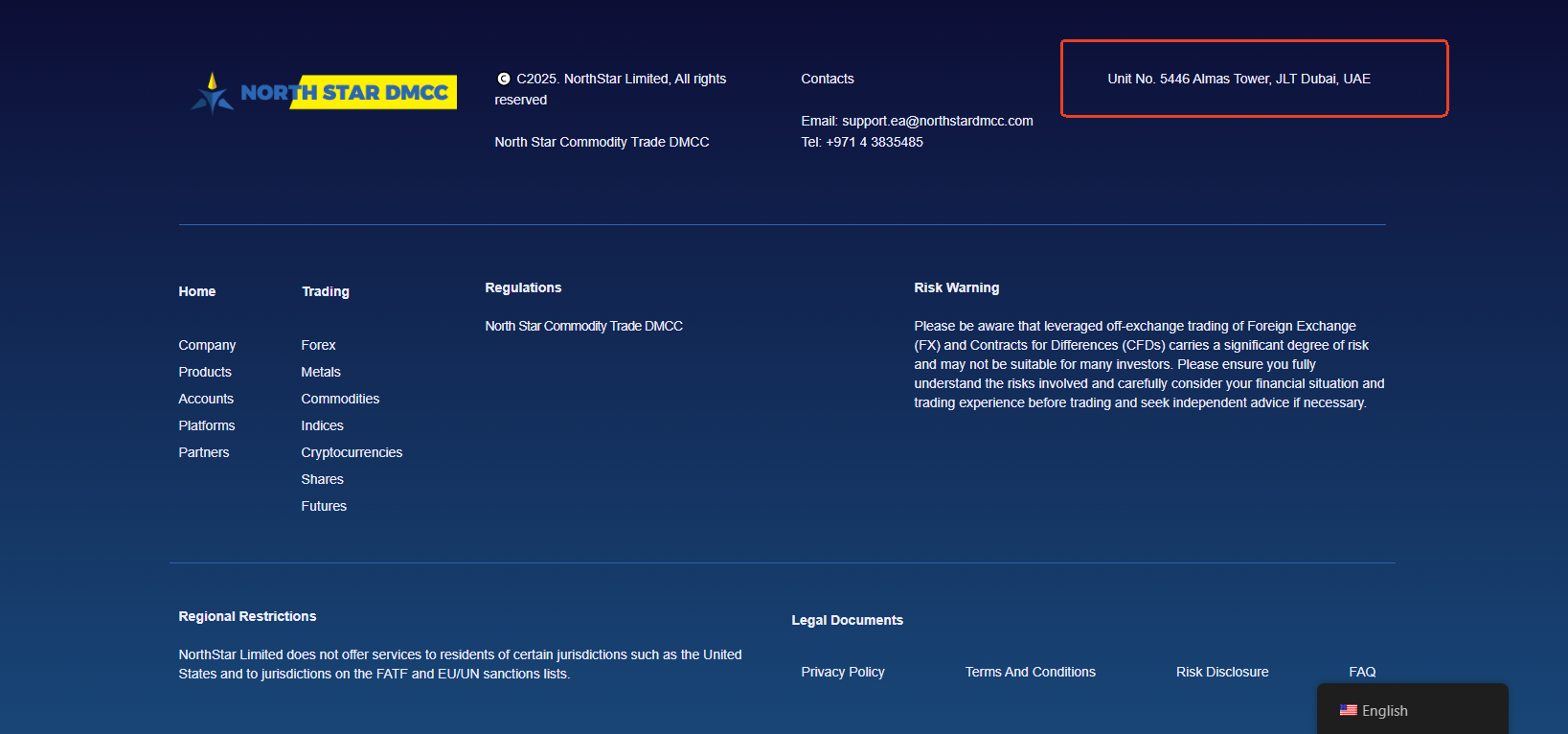View Terms And Conditions
1568x734 pixels.
click(x=1030, y=672)
